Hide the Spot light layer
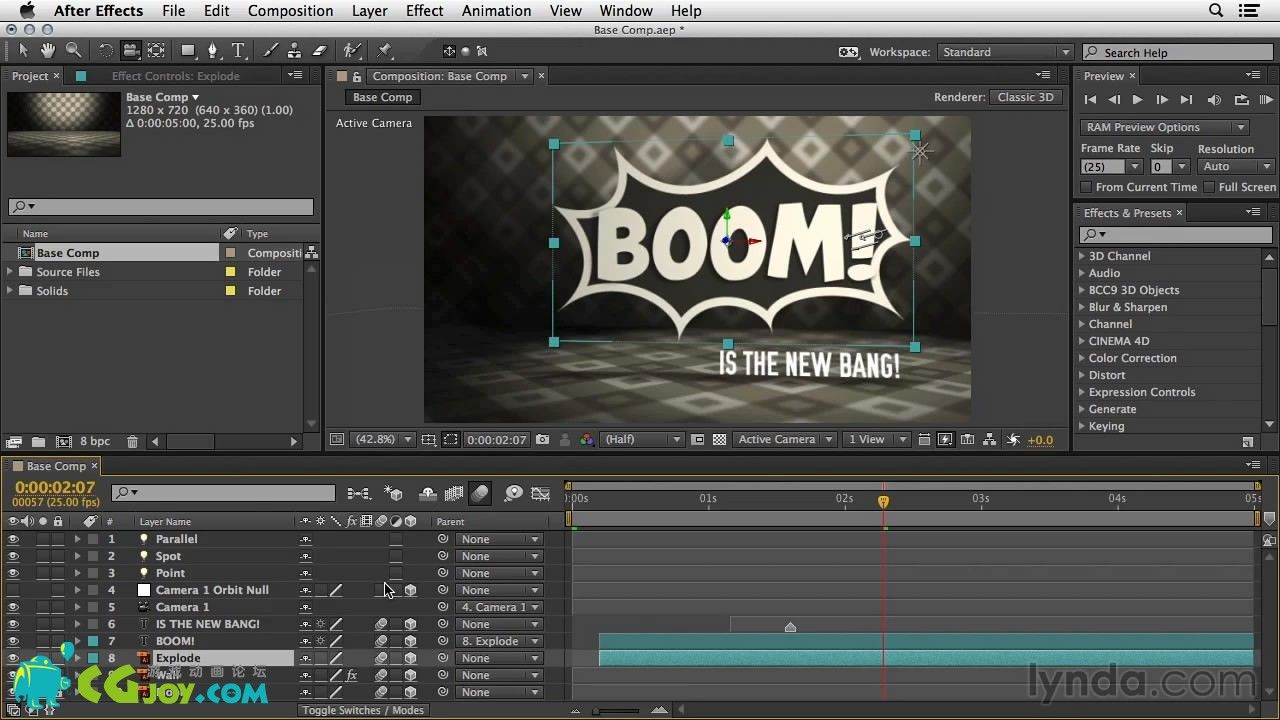Image resolution: width=1280 pixels, height=720 pixels. click(13, 556)
